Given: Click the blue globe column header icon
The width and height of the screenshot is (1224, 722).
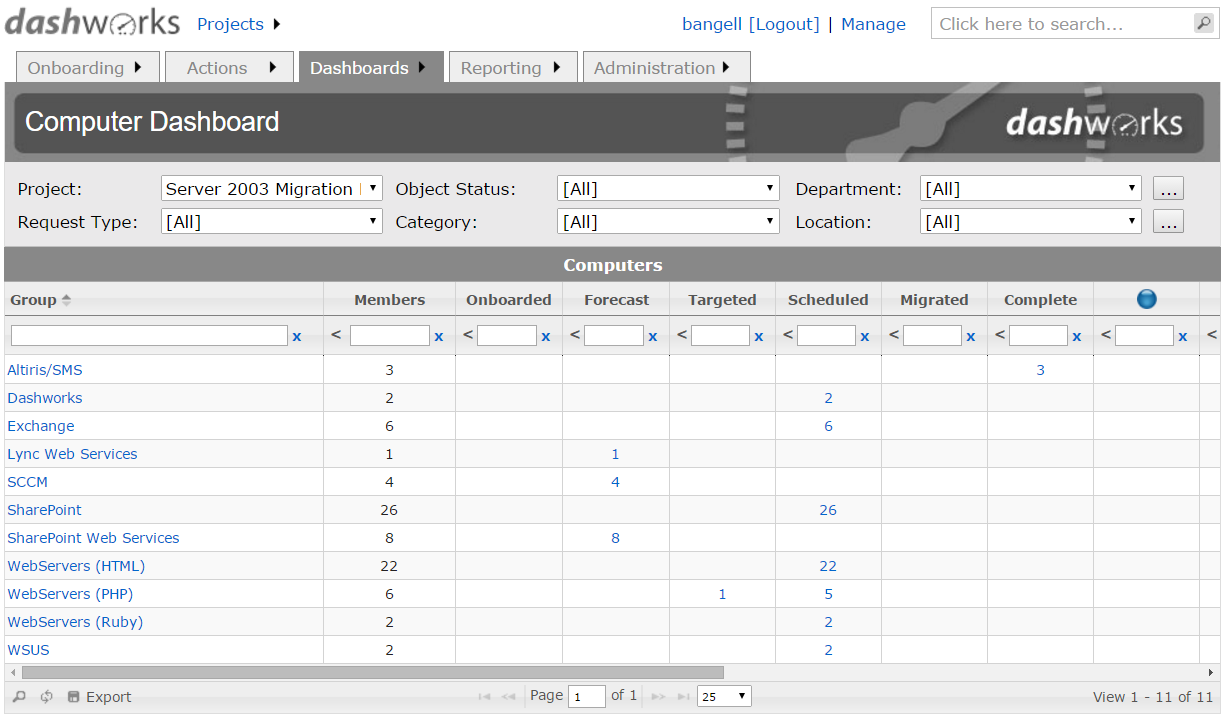Looking at the screenshot, I should pyautogui.click(x=1146, y=298).
